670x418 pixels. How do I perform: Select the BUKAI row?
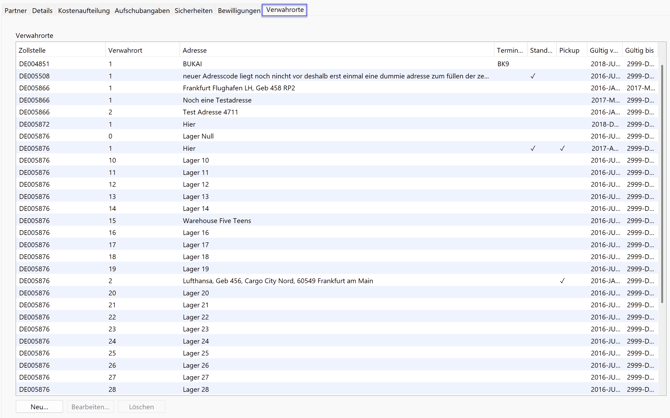(x=192, y=64)
